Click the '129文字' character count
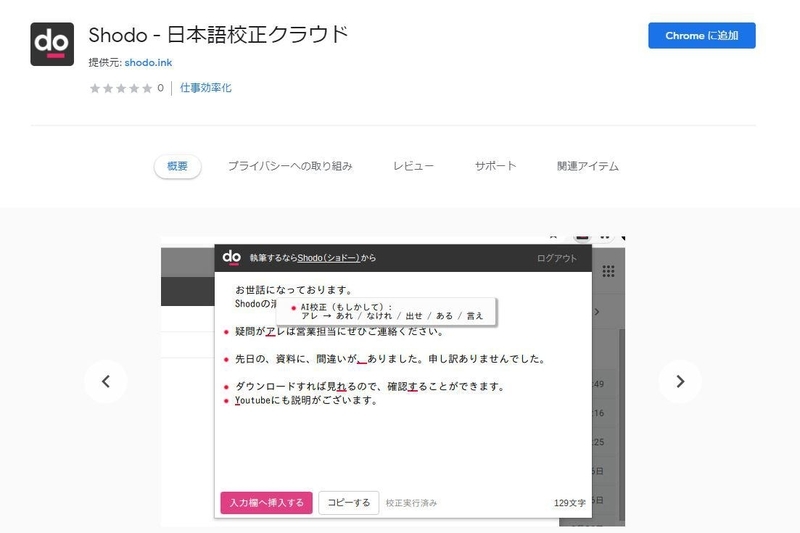This screenshot has width=800, height=533. click(x=569, y=503)
